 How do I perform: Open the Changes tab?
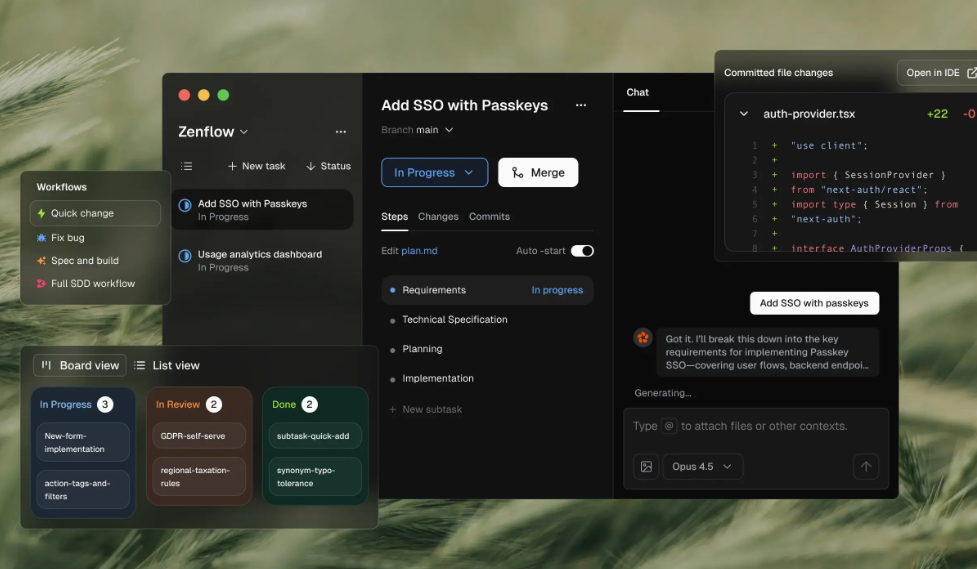coord(438,217)
